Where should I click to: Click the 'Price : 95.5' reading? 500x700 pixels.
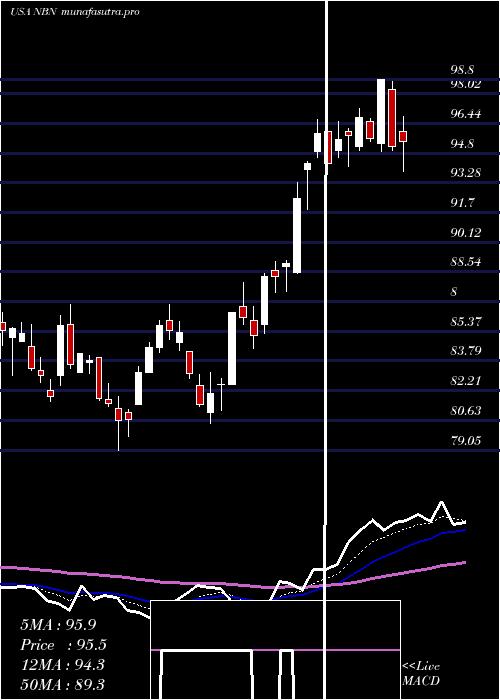click(63, 645)
